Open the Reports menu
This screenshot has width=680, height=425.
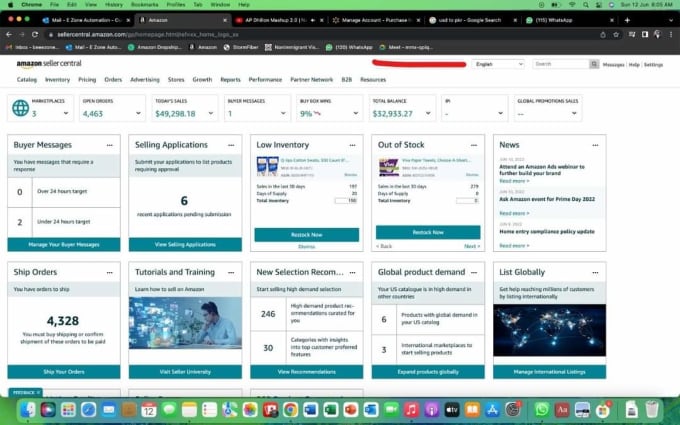pyautogui.click(x=230, y=80)
